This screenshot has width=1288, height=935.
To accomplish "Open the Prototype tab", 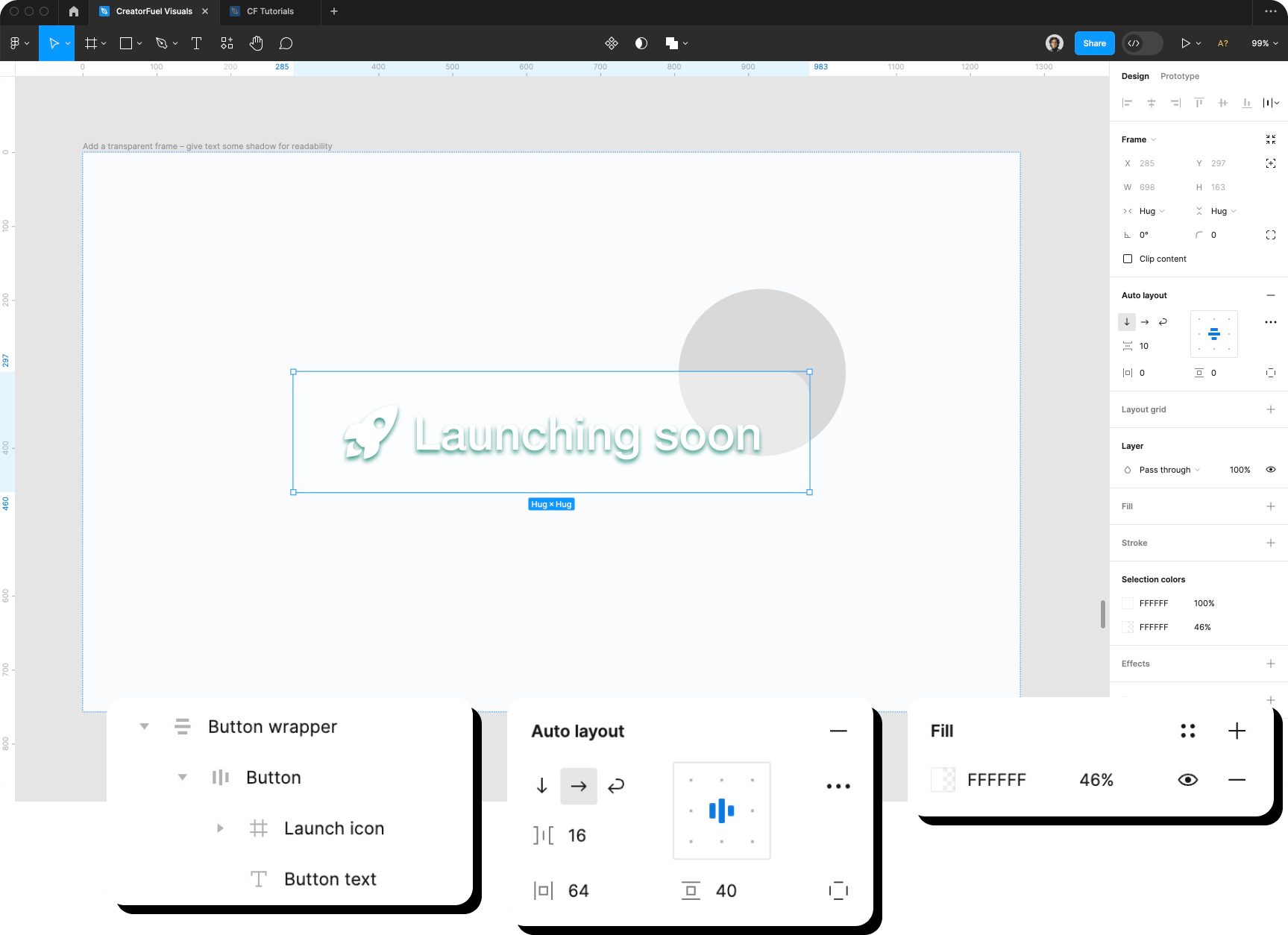I will pos(1179,75).
